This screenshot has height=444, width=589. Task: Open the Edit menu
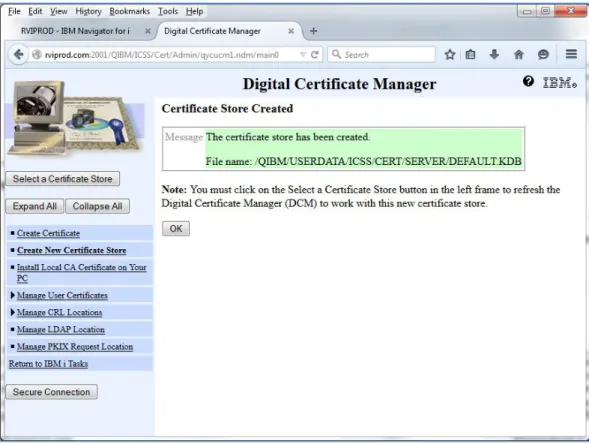(35, 11)
